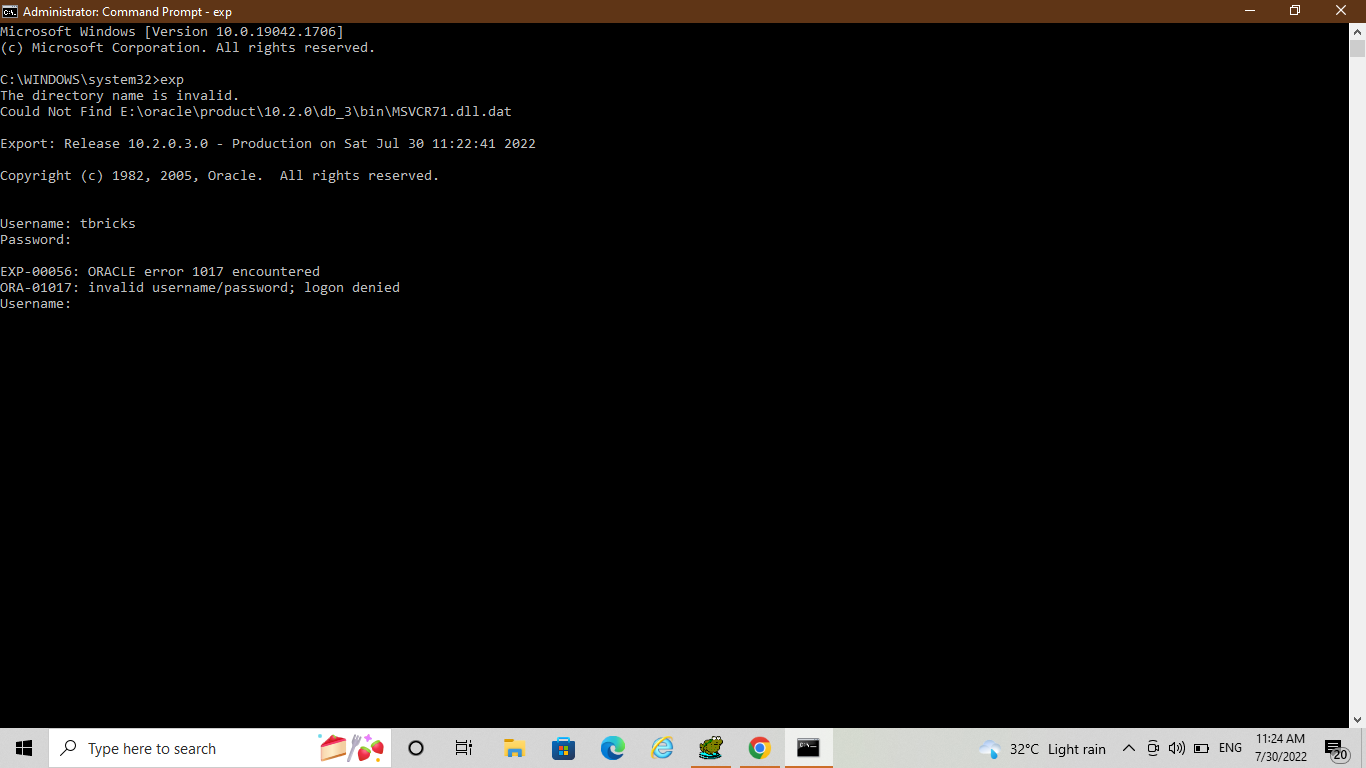
Task: Click the '(c) Microsoft Corporation' rights line
Action: pos(188,48)
